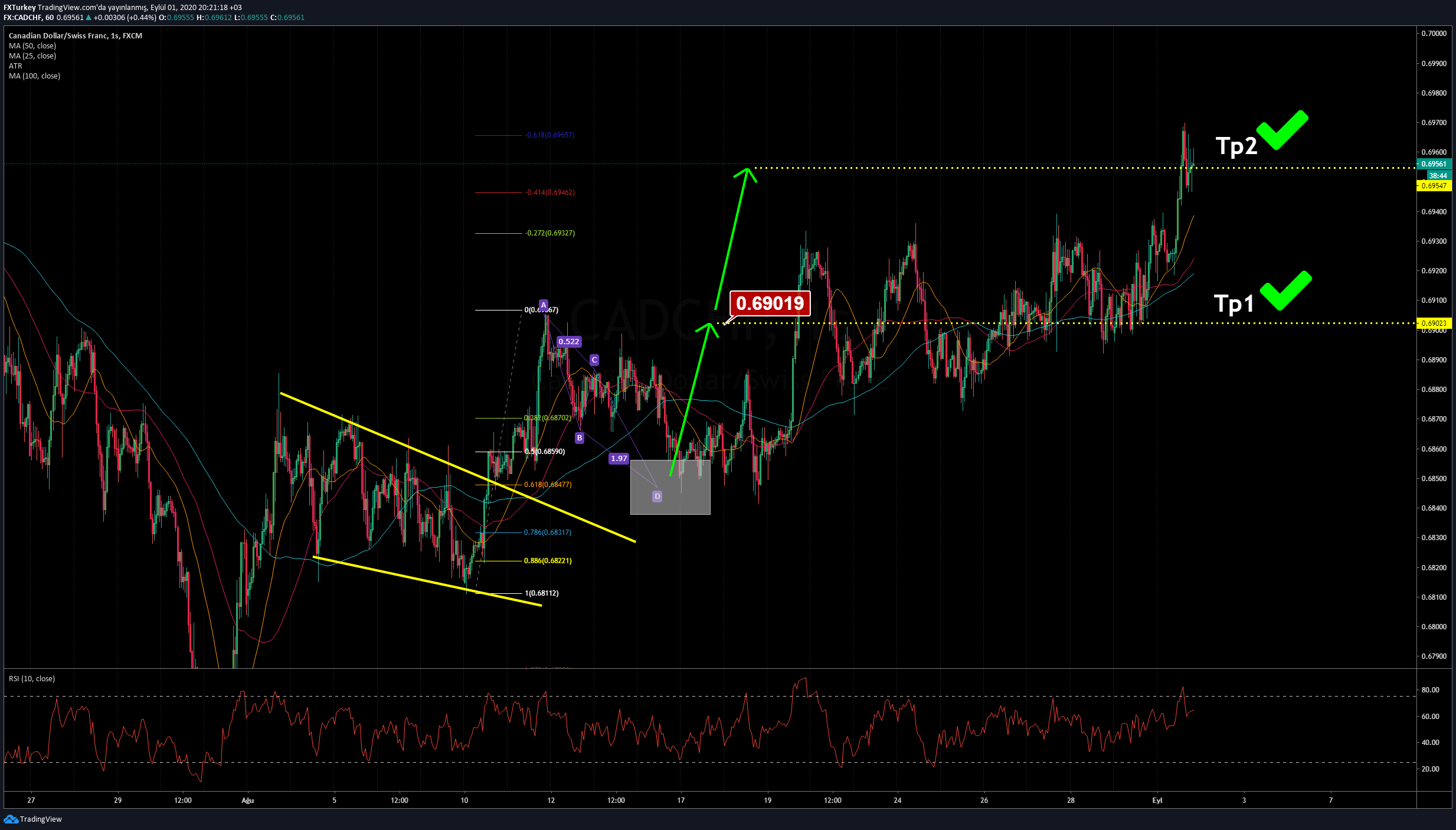The height and width of the screenshot is (830, 1456).
Task: Click the 0.69400 price axis label
Action: [1434, 211]
